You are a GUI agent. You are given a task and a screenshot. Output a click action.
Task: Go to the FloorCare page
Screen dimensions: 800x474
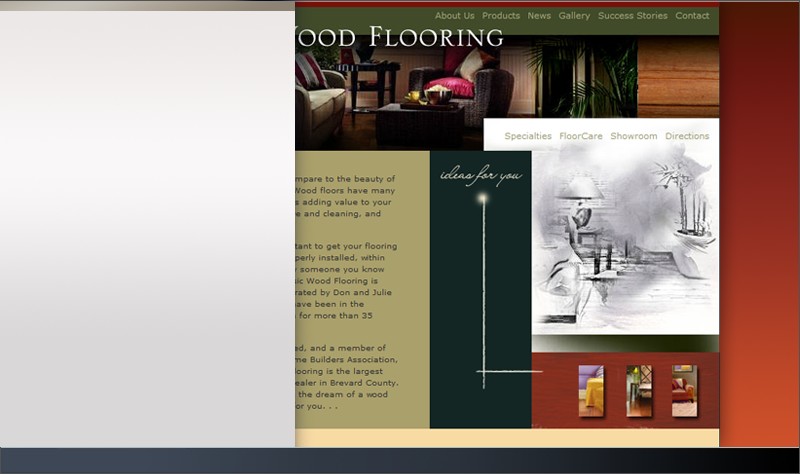(581, 136)
